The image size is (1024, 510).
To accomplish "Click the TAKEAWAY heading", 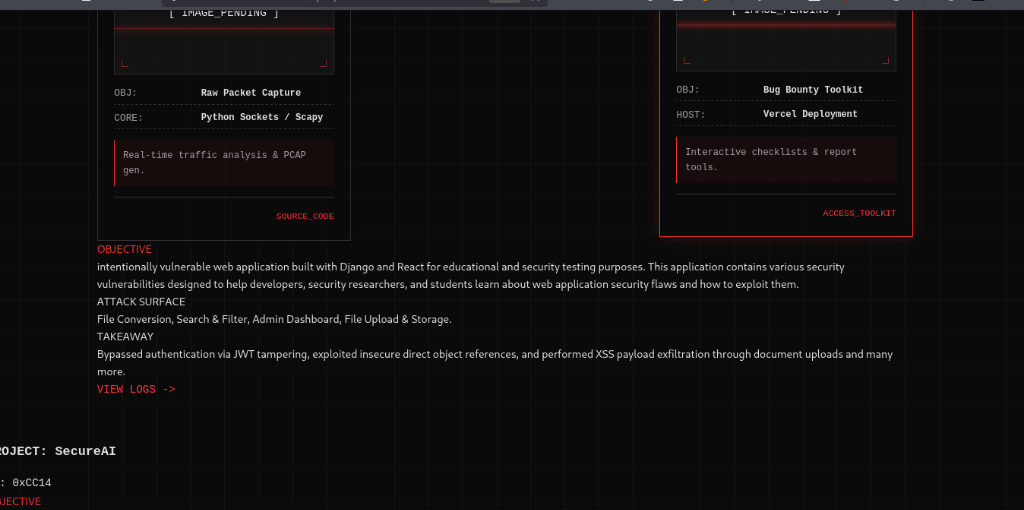I will tap(125, 336).
